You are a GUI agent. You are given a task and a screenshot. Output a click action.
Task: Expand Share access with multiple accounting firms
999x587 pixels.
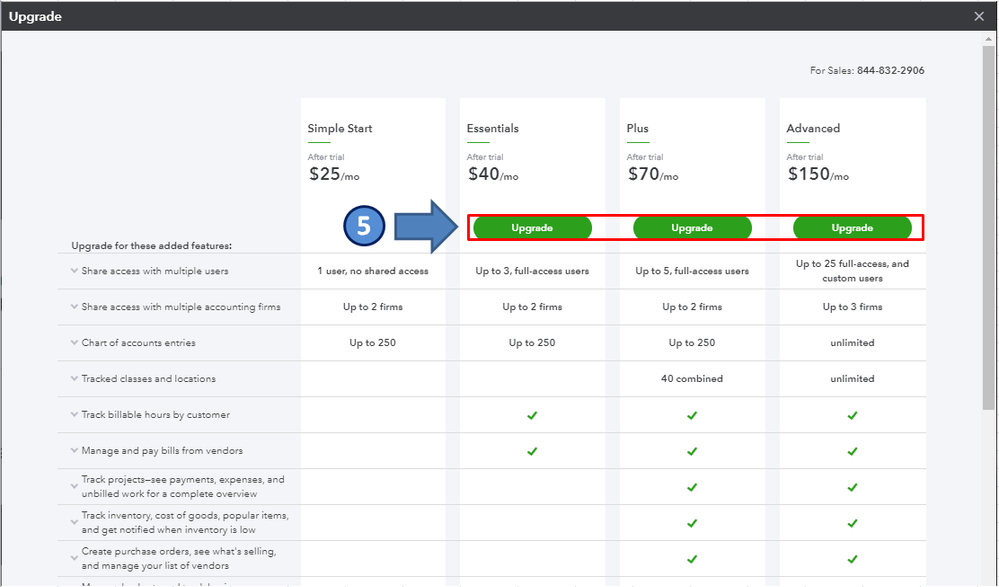click(74, 307)
